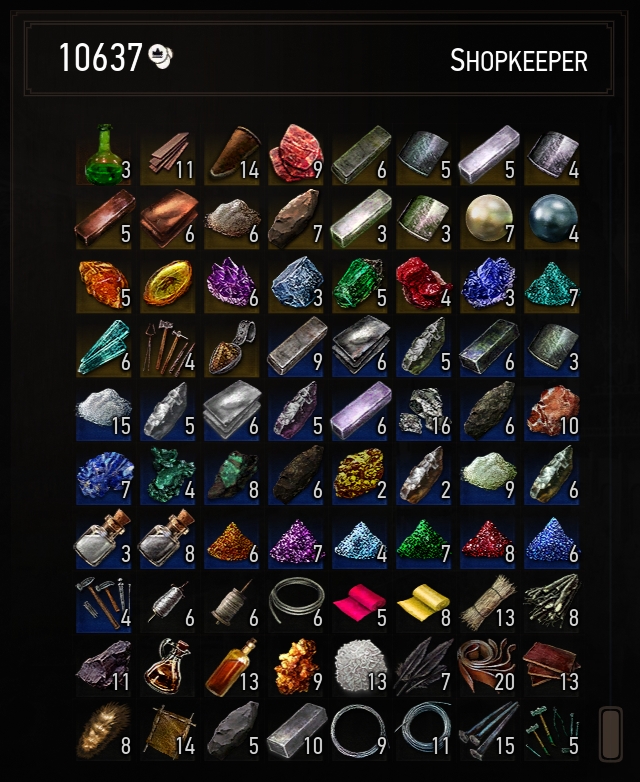Select the white powder pile, quantity 15
Viewport: 640px width, 782px height.
click(x=104, y=411)
